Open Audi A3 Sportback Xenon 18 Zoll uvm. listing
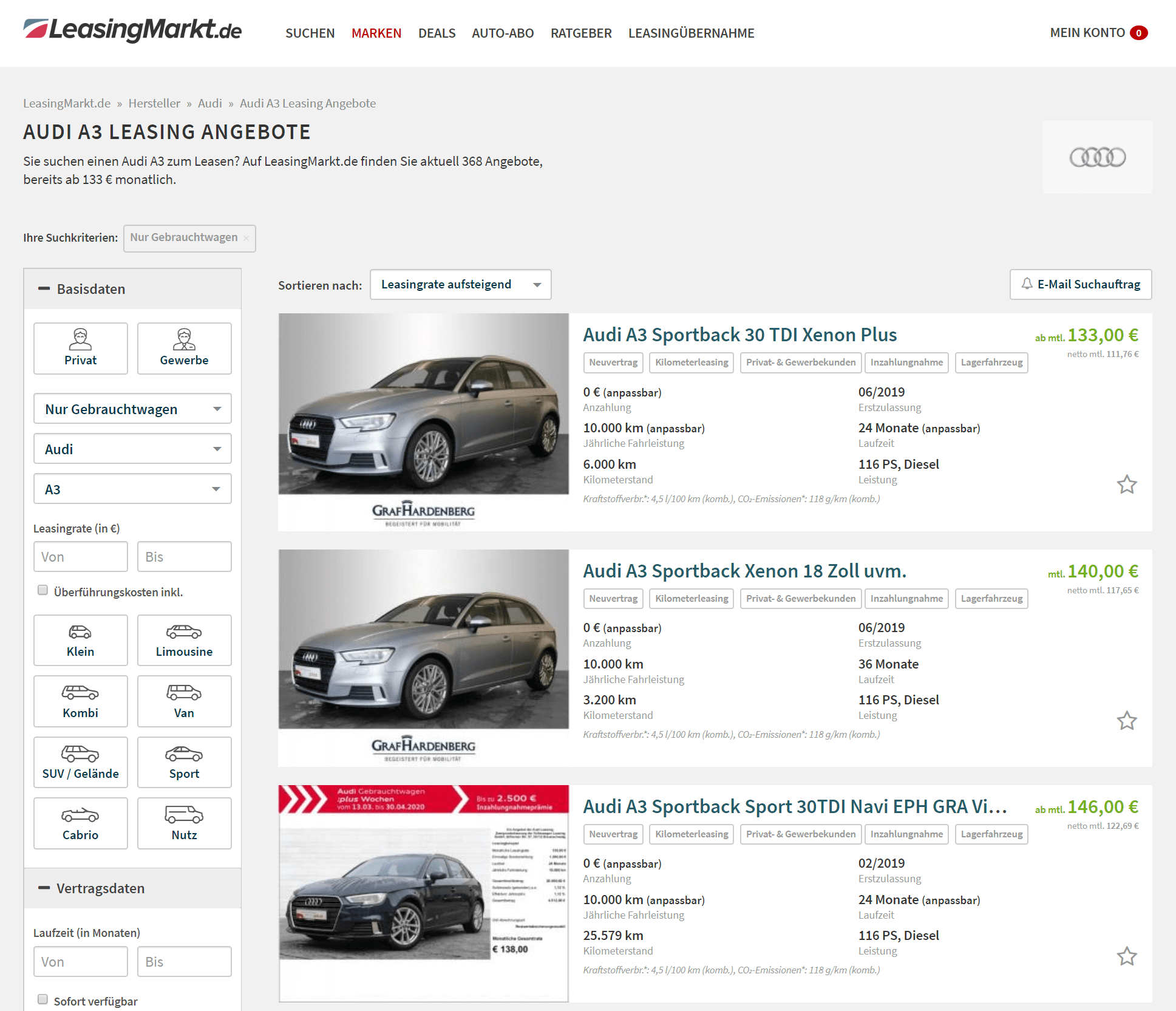The image size is (1176, 1011). [x=744, y=571]
